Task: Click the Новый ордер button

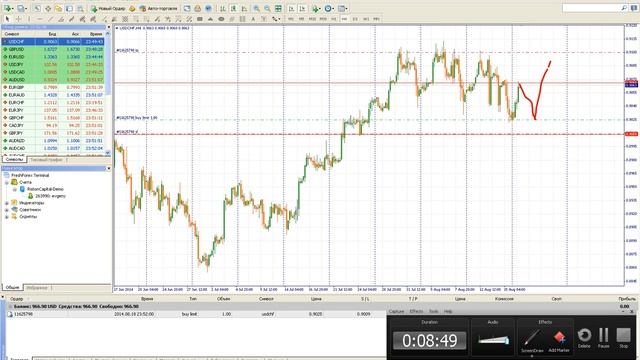Action: [108, 8]
